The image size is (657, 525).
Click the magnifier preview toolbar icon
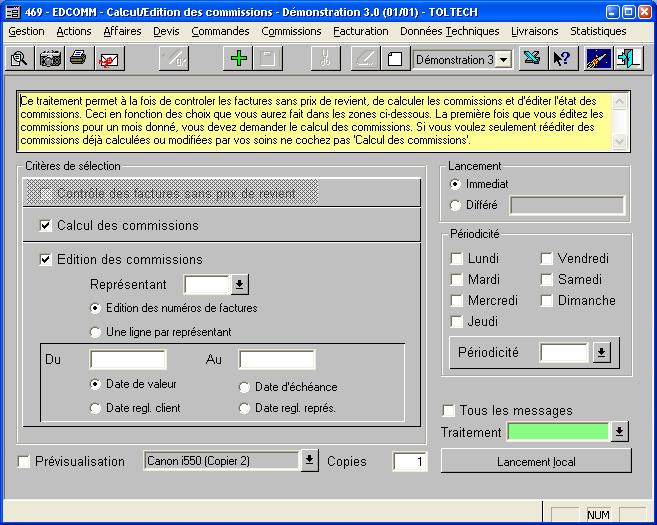19,59
